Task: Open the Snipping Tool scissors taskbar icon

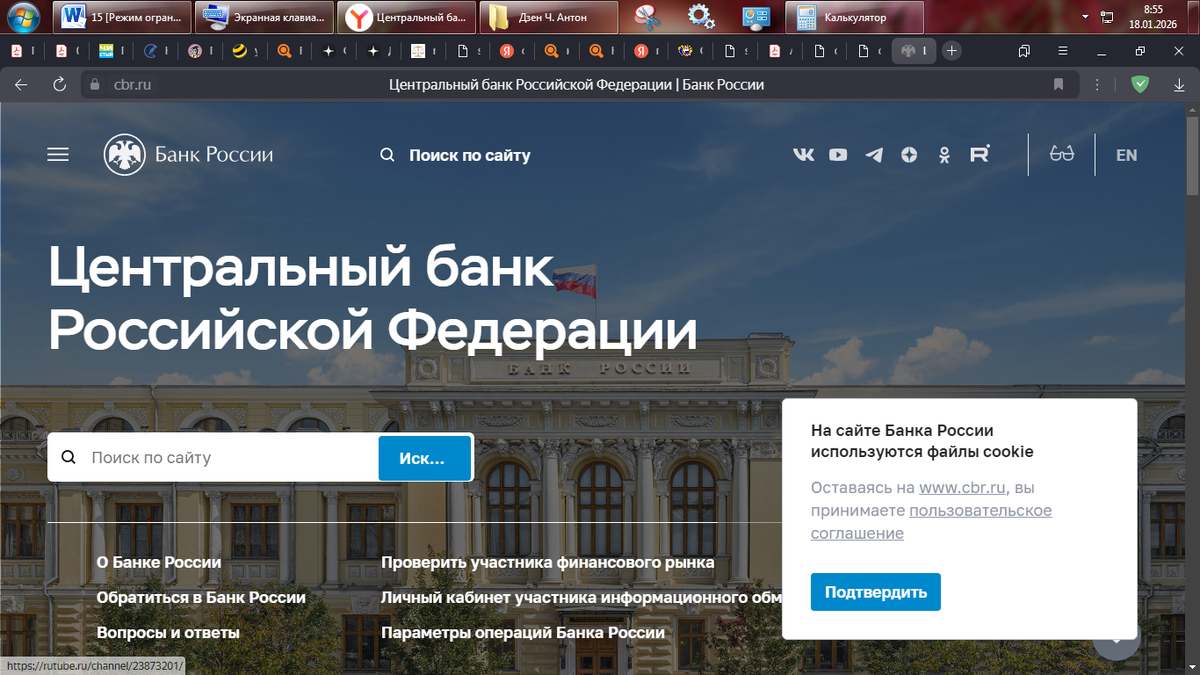Action: tap(648, 17)
